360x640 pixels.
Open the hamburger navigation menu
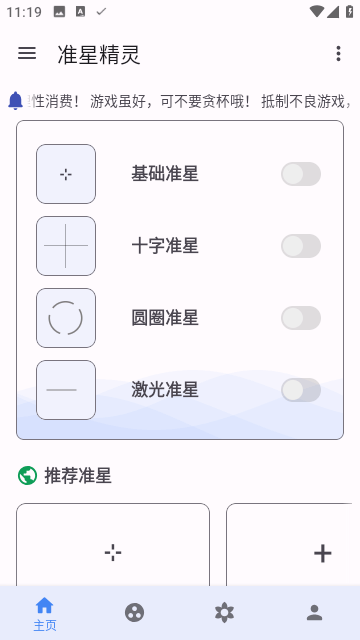pyautogui.click(x=27, y=53)
